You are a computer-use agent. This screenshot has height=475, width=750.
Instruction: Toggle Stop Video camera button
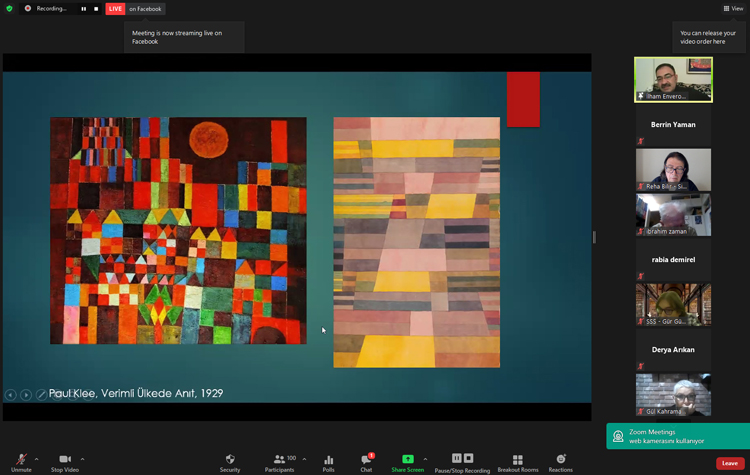[x=64, y=460]
